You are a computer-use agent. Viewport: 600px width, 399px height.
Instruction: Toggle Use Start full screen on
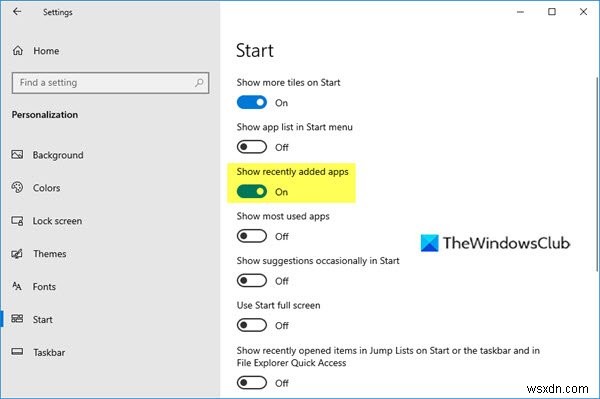(x=251, y=325)
